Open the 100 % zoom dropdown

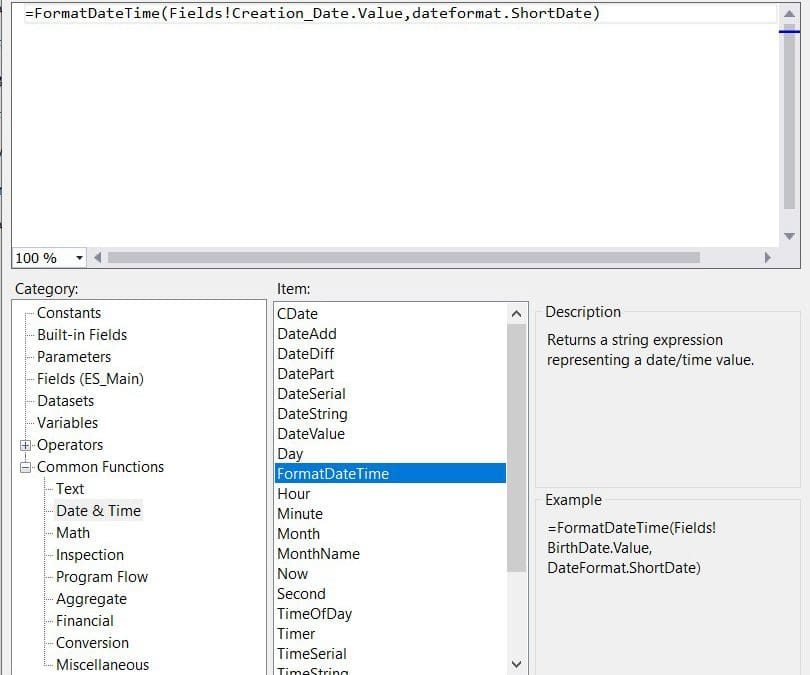point(79,258)
